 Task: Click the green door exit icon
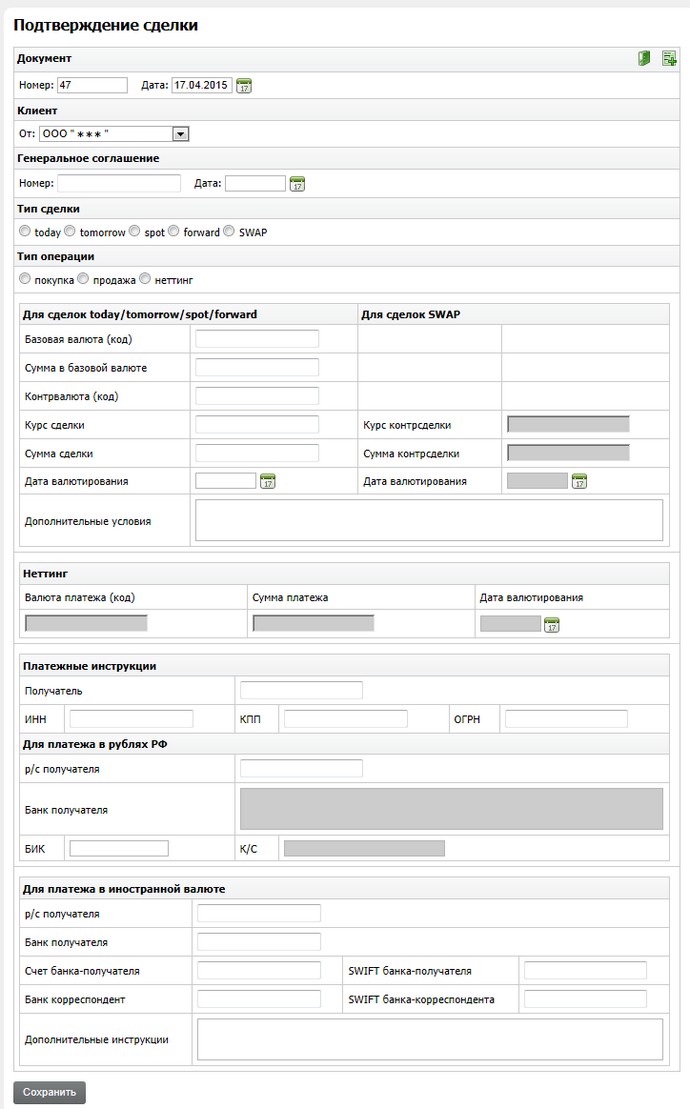[x=643, y=58]
